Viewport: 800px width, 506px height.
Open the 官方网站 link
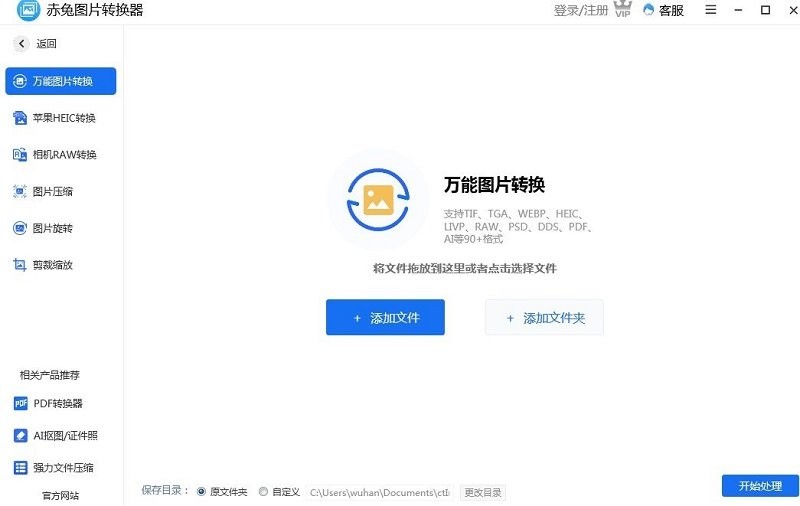[x=60, y=495]
